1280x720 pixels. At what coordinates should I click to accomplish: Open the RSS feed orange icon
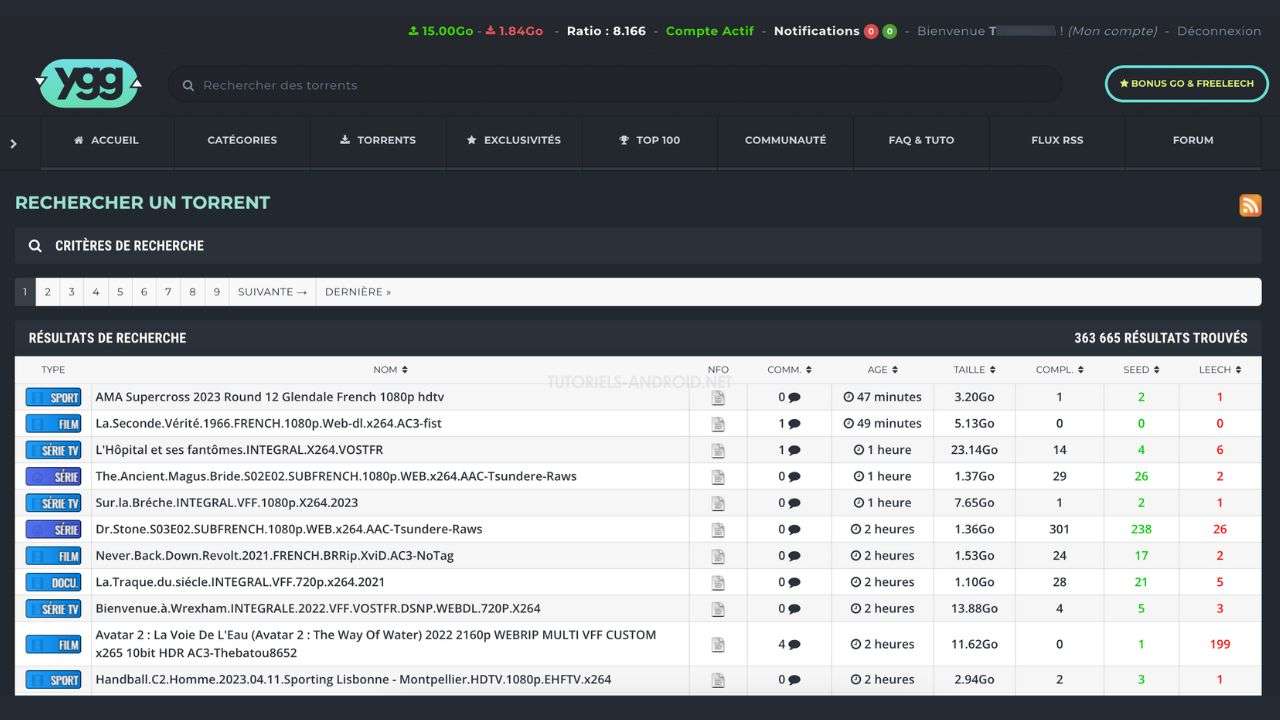coord(1250,205)
